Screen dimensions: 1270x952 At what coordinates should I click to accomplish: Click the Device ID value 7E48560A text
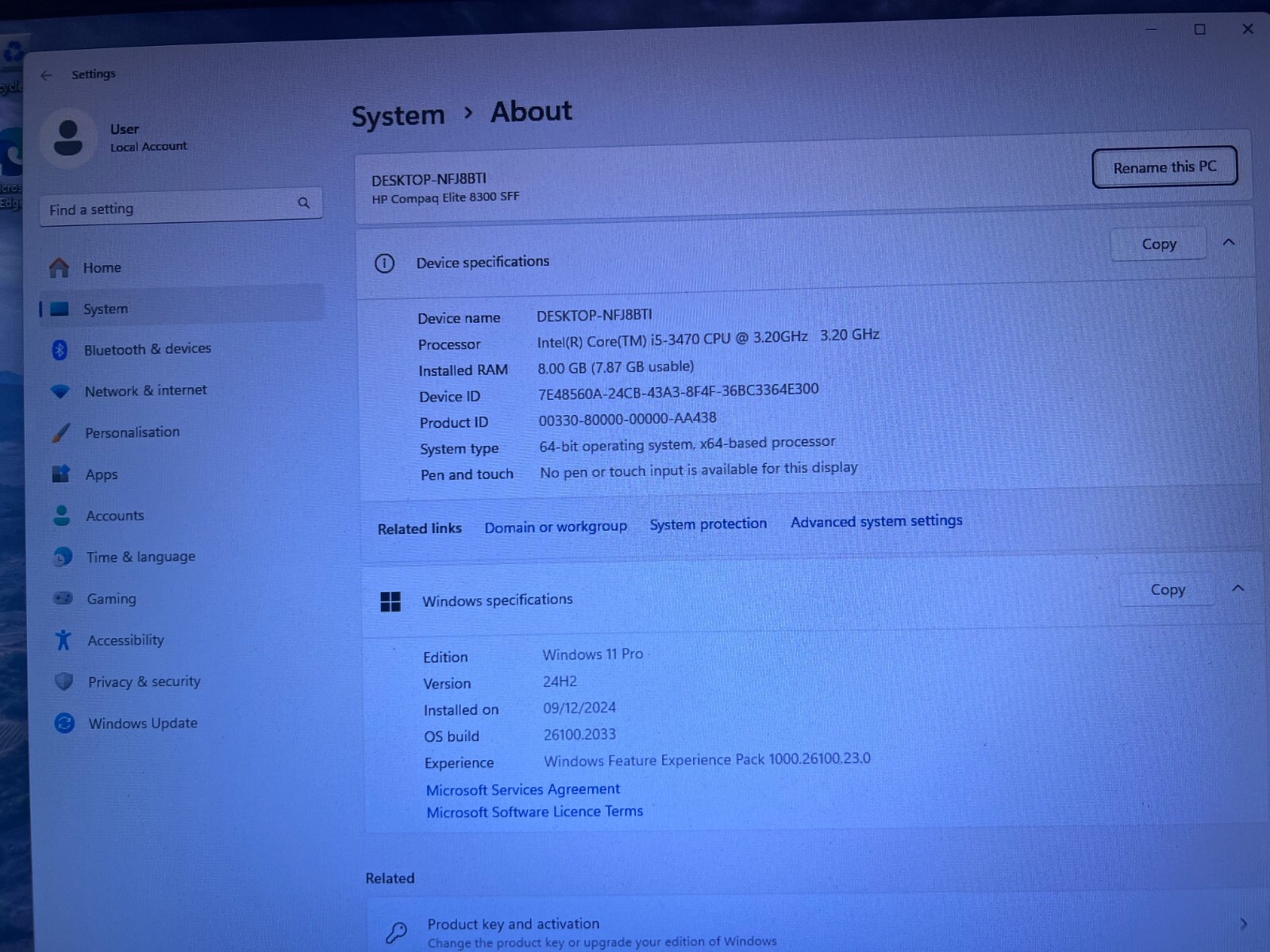click(679, 392)
